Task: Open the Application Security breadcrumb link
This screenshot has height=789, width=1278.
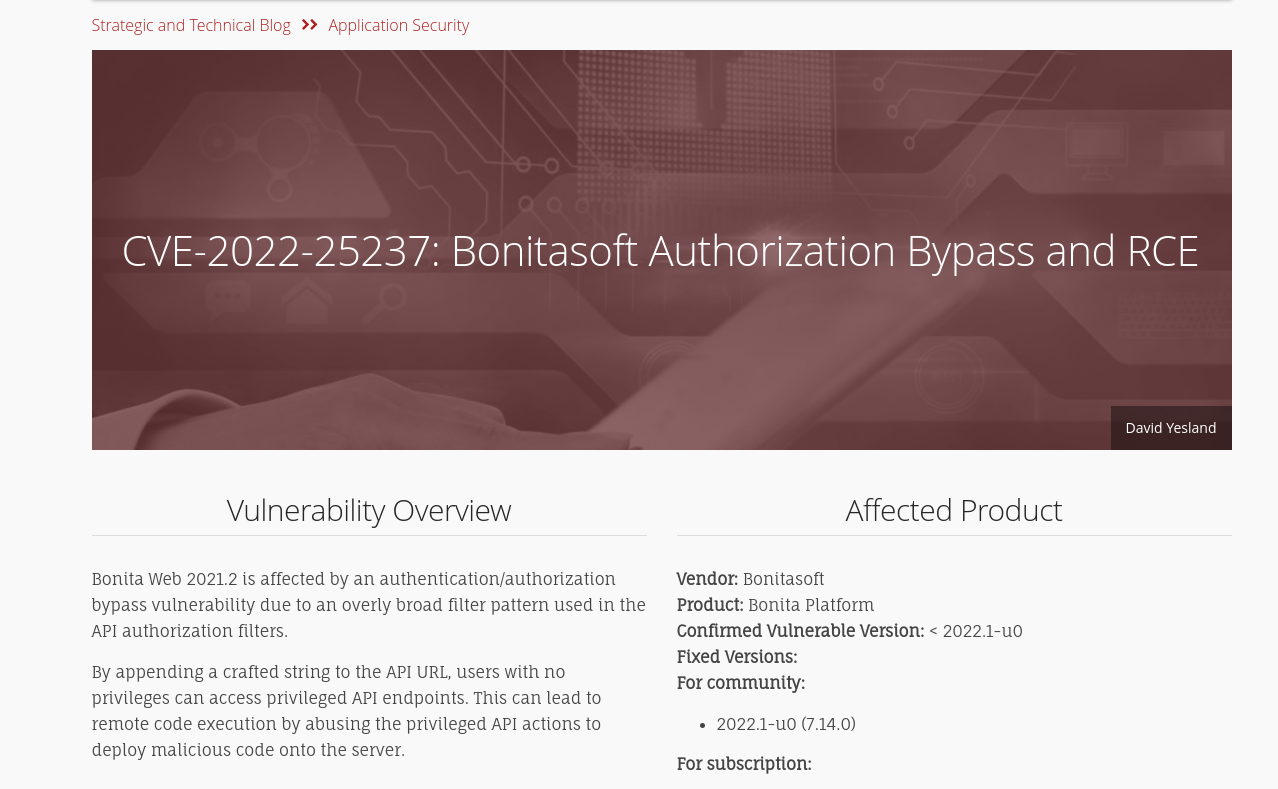Action: [x=398, y=25]
